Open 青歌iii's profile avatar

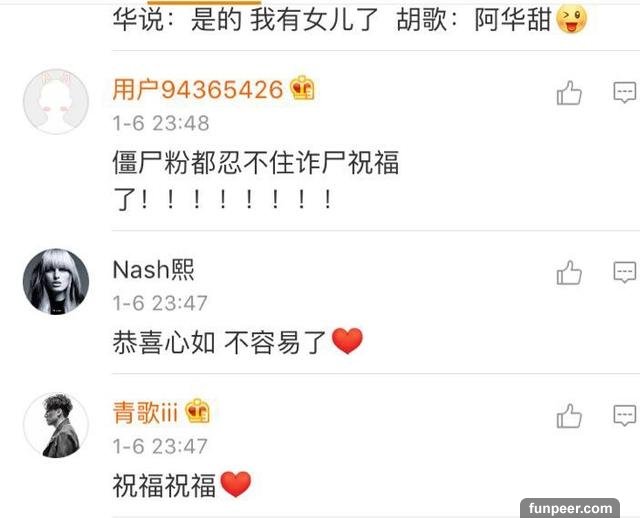coord(56,425)
